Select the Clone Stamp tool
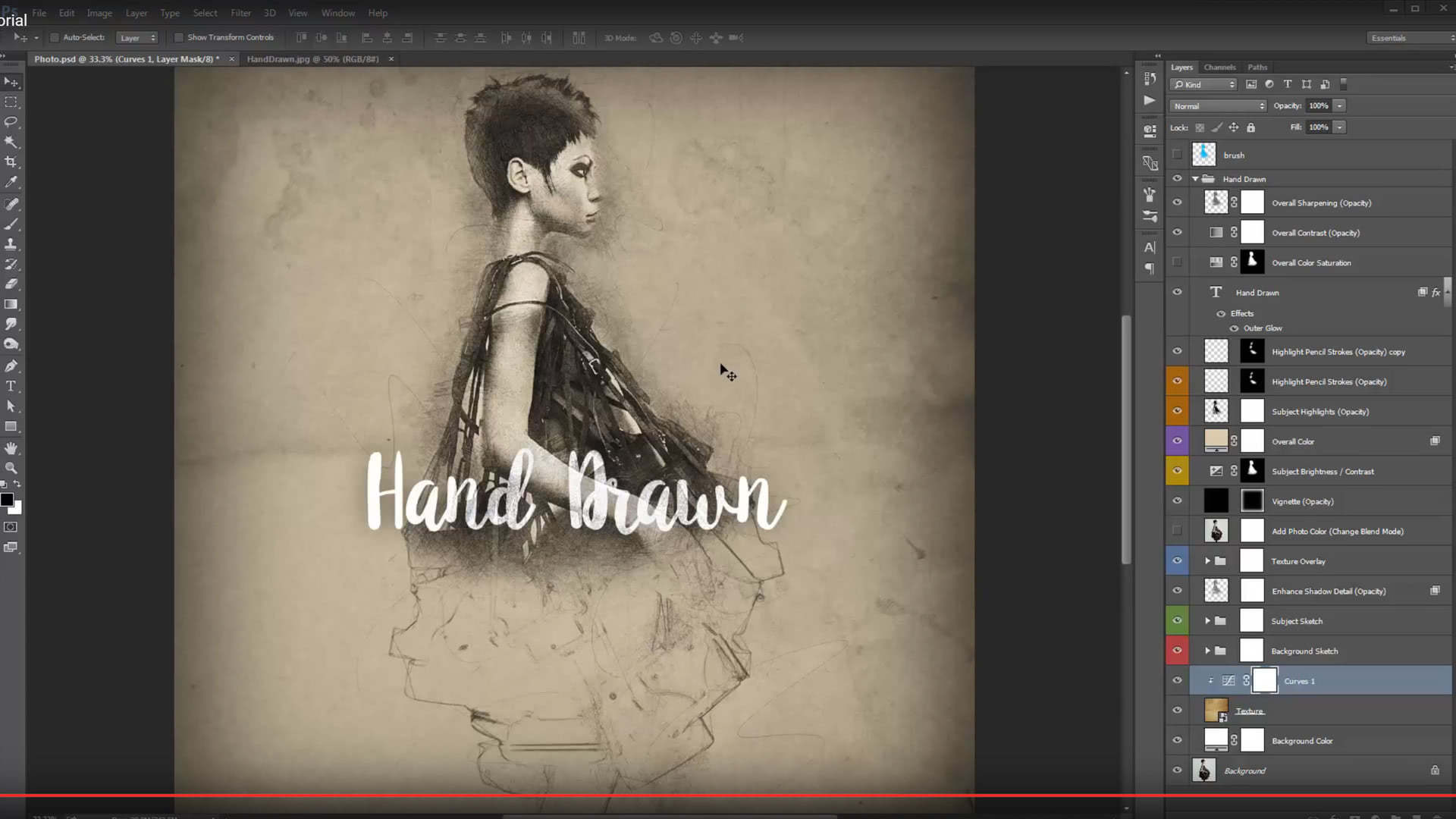The height and width of the screenshot is (819, 1456). pos(11,244)
